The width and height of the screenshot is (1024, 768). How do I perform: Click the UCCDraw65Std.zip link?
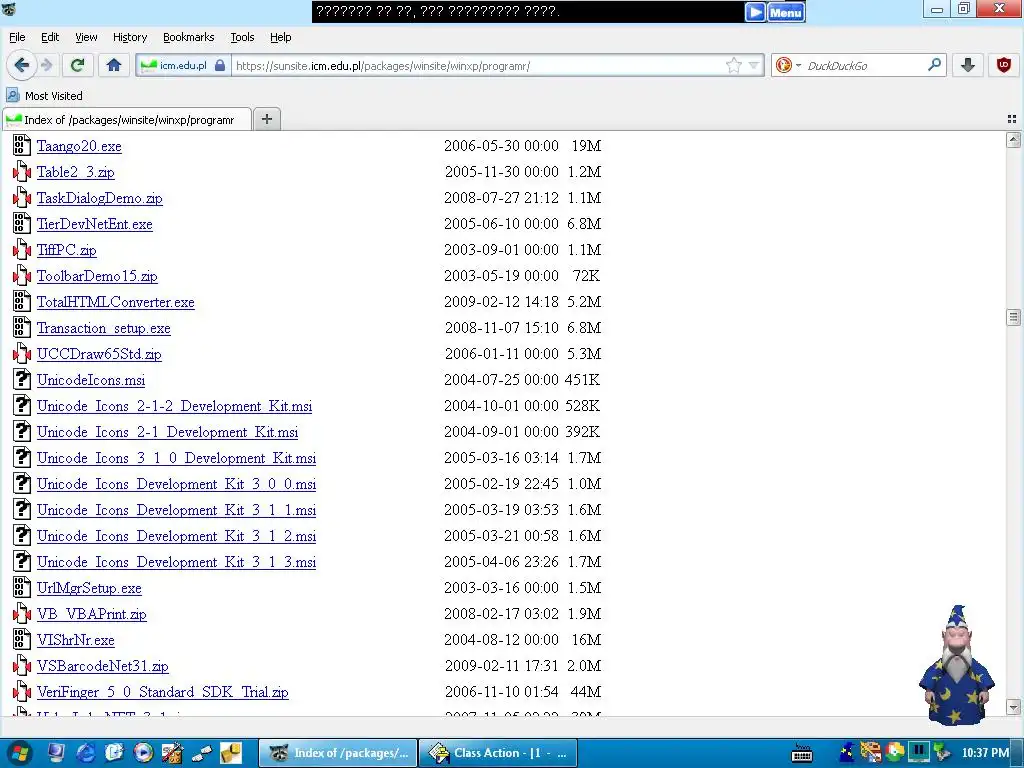pyautogui.click(x=99, y=354)
